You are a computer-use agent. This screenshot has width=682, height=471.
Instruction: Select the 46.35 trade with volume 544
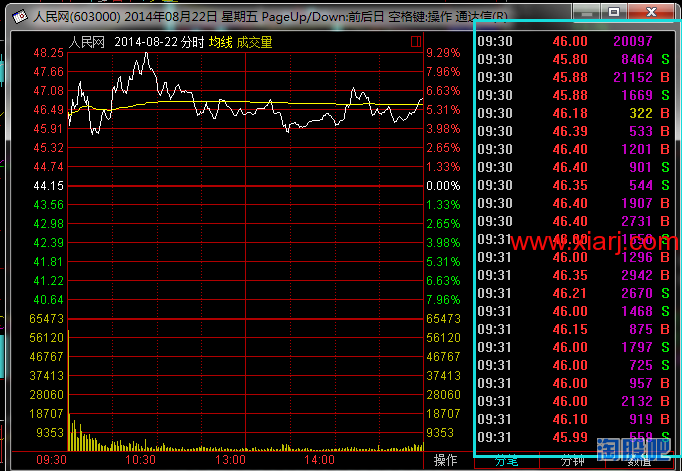click(574, 185)
